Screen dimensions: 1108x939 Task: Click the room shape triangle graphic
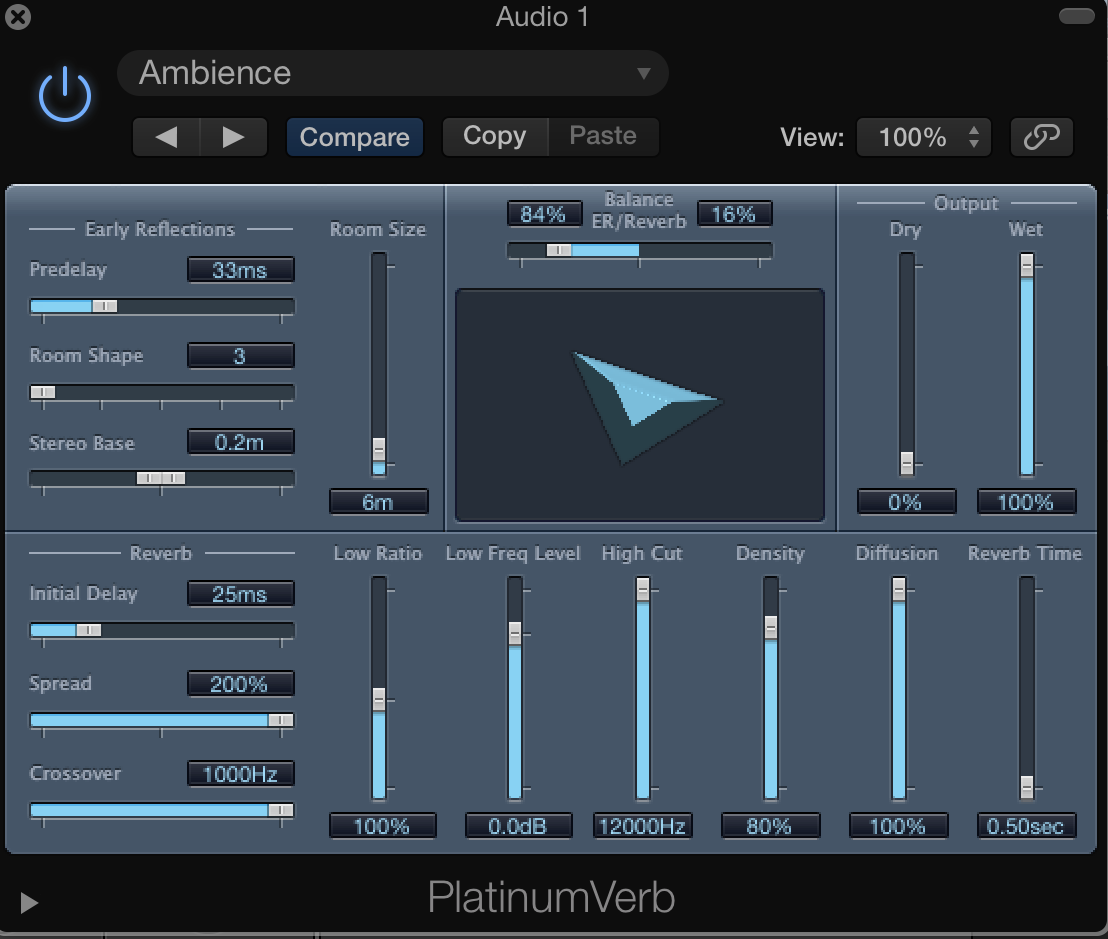point(640,400)
